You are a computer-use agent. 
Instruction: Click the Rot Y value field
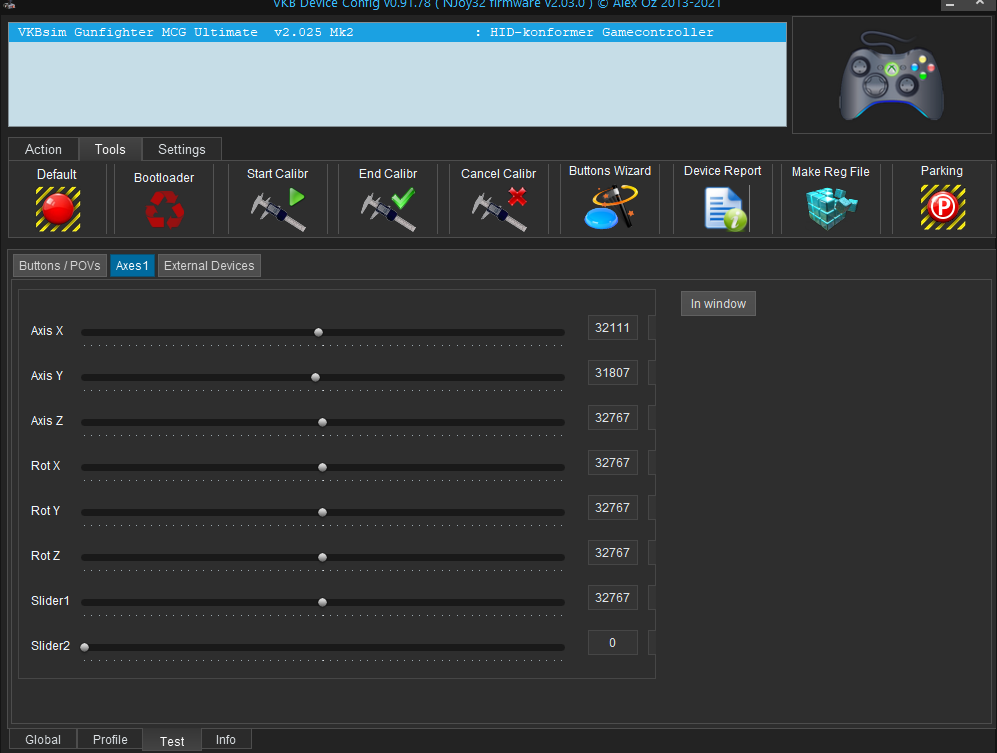pyautogui.click(x=612, y=508)
